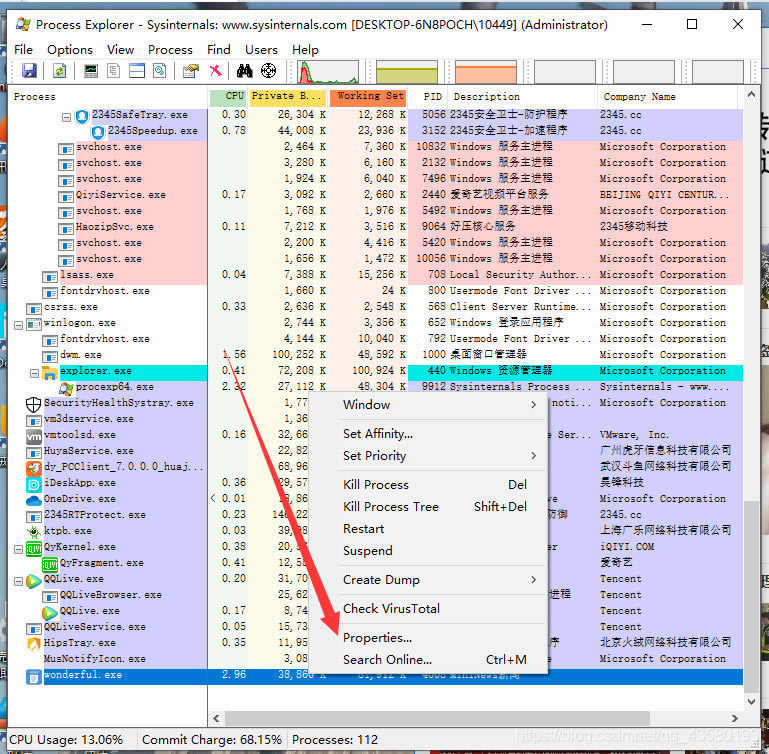The width and height of the screenshot is (769, 754).
Task: Click the crosshair Find Window's Process icon
Action: tap(268, 71)
